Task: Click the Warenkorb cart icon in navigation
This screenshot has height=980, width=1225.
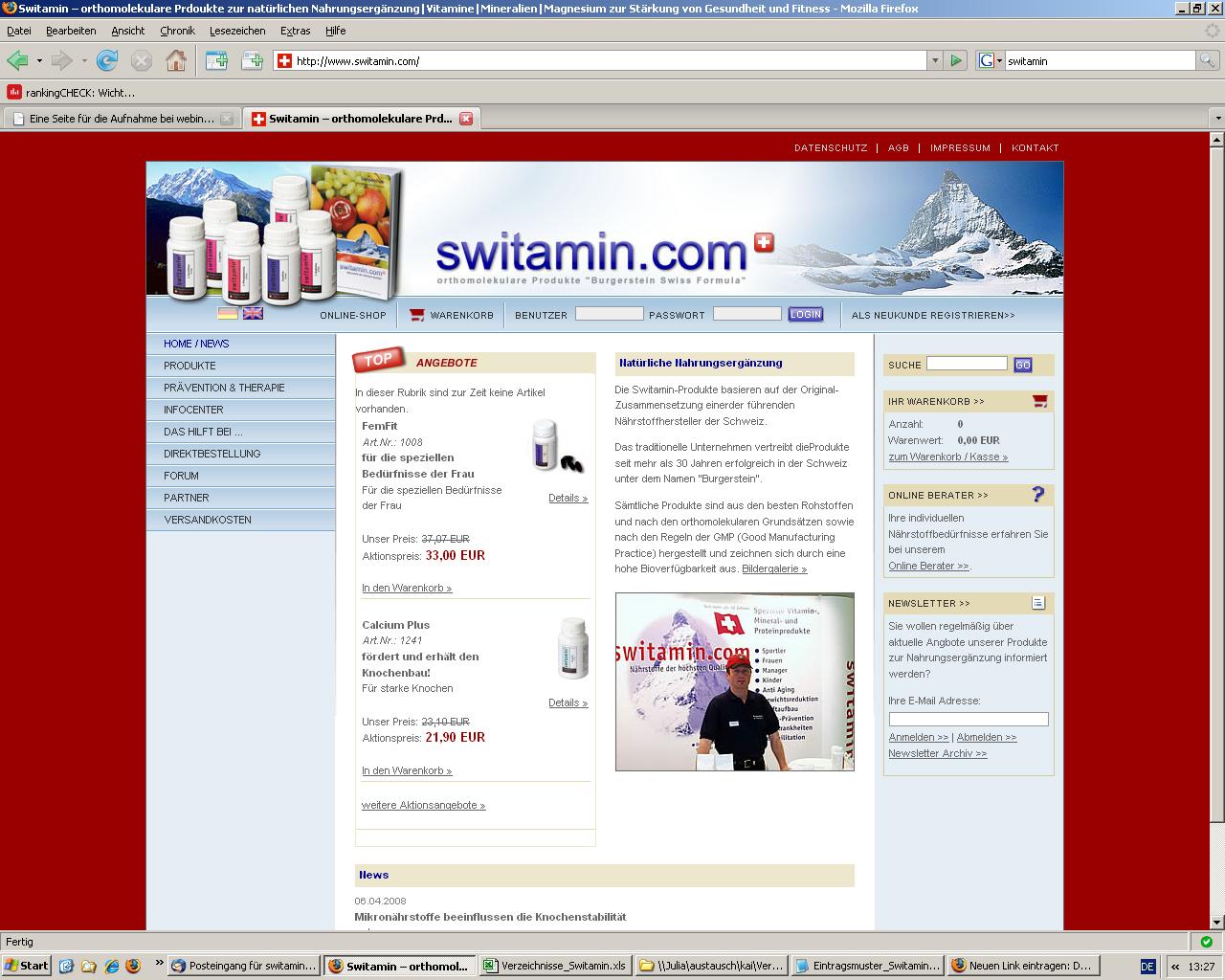Action: (416, 315)
